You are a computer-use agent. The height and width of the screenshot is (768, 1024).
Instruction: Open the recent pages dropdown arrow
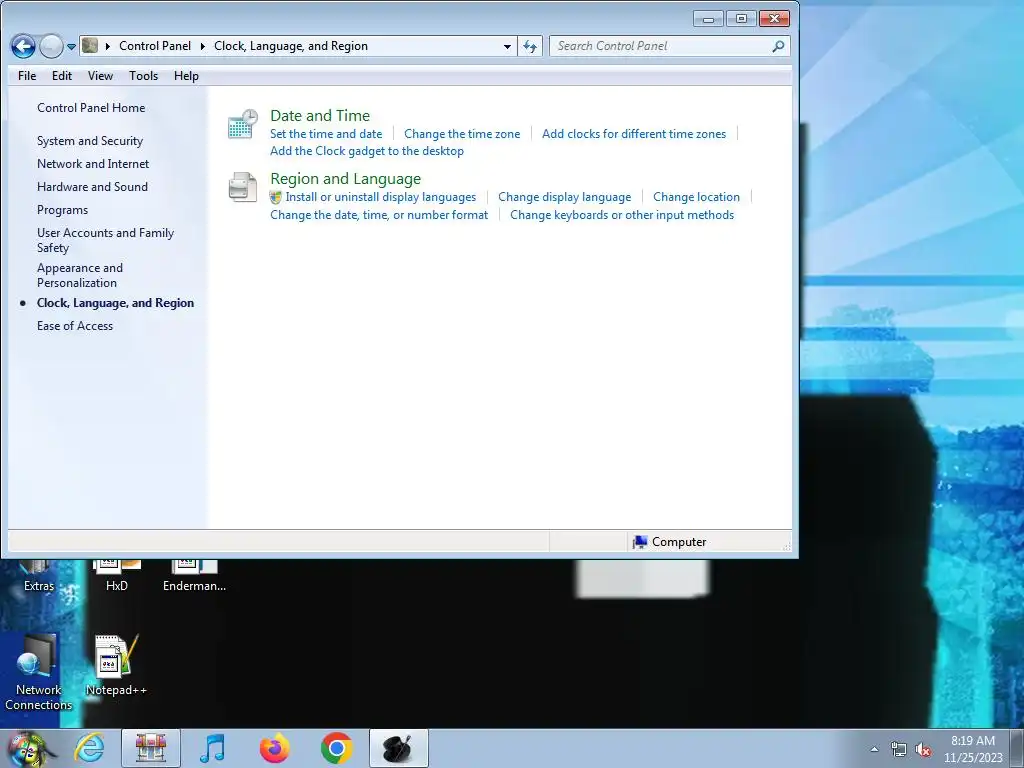click(71, 46)
